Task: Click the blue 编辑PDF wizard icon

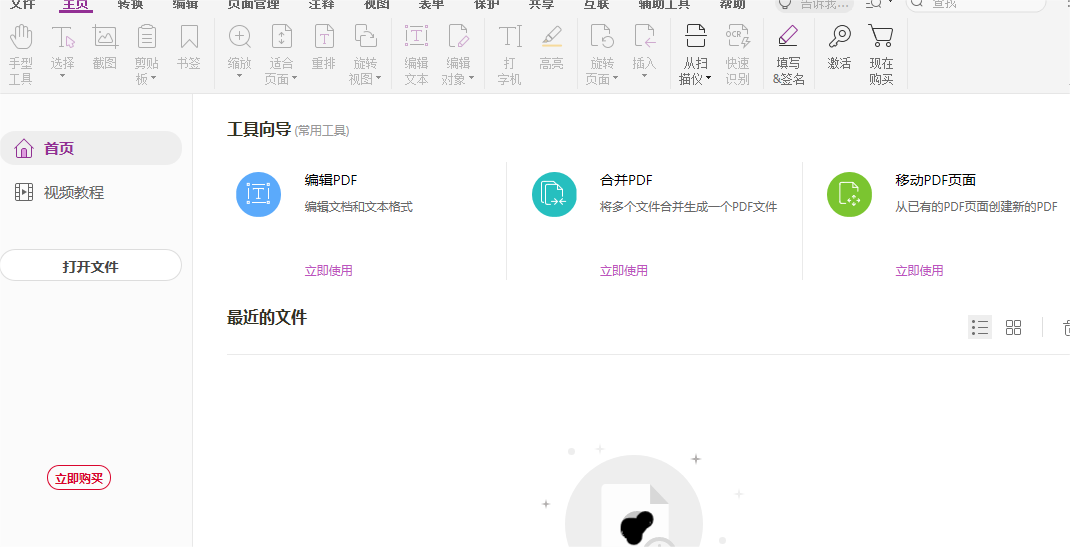Action: point(258,194)
